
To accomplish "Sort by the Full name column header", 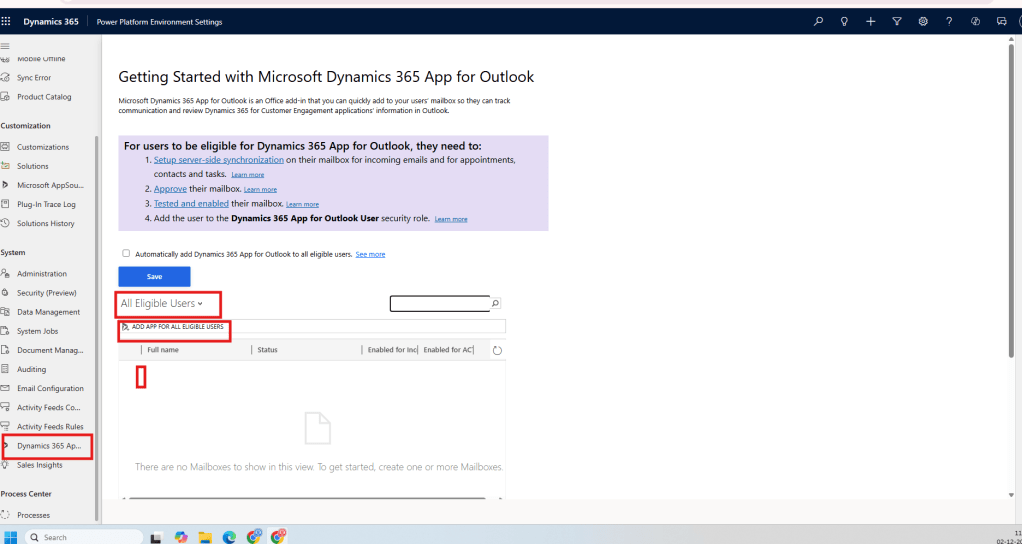I will [x=163, y=350].
